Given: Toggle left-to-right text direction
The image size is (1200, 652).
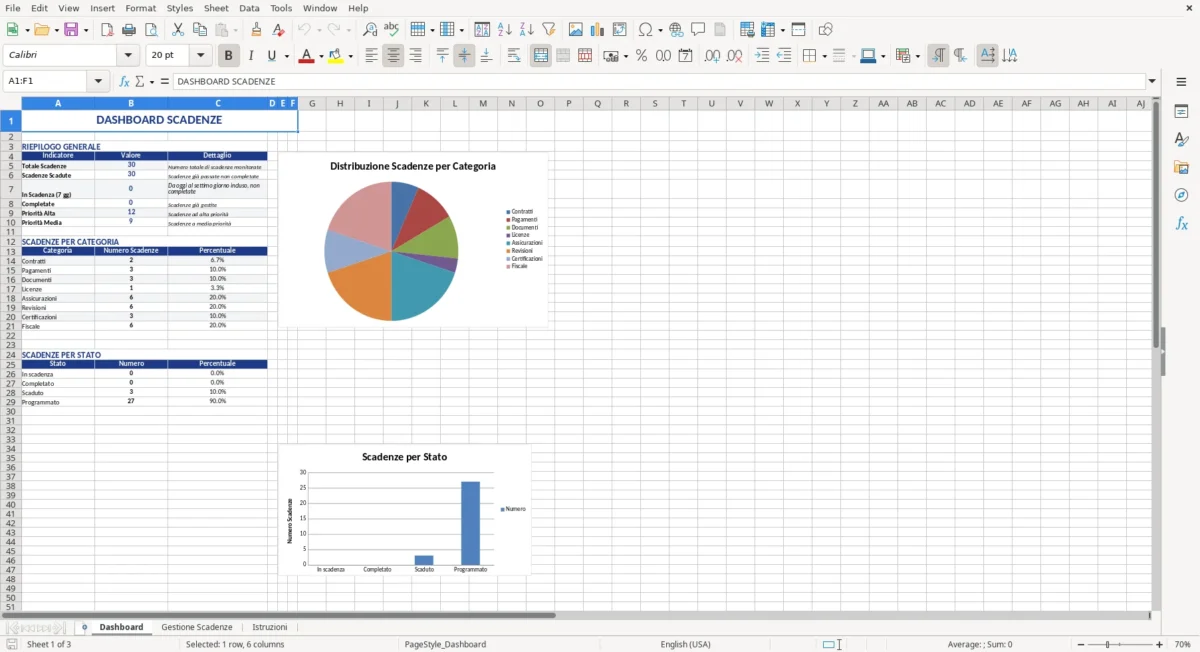Looking at the screenshot, I should 938,56.
